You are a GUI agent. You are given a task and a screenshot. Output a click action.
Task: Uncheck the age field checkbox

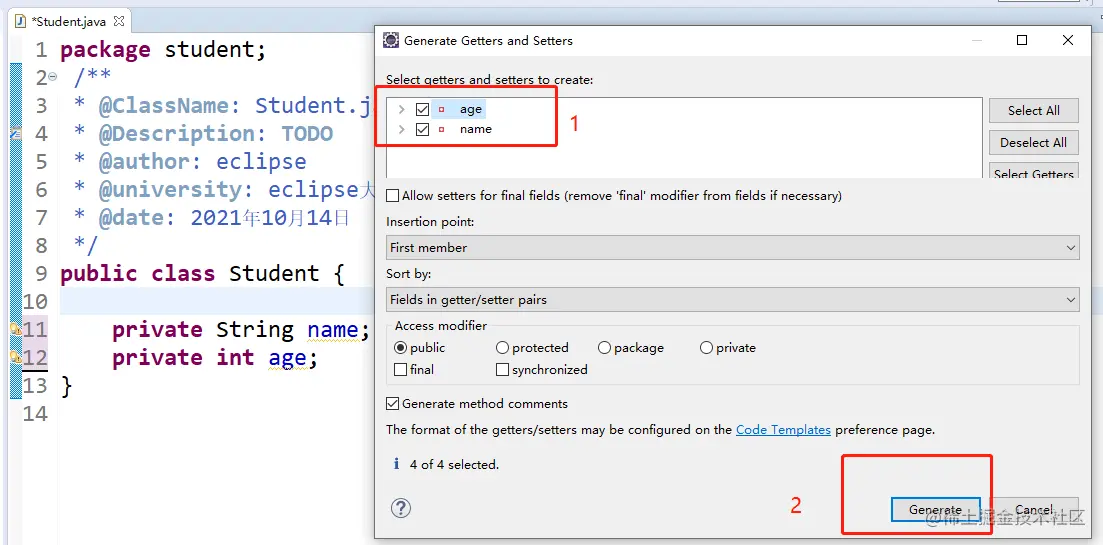point(422,110)
